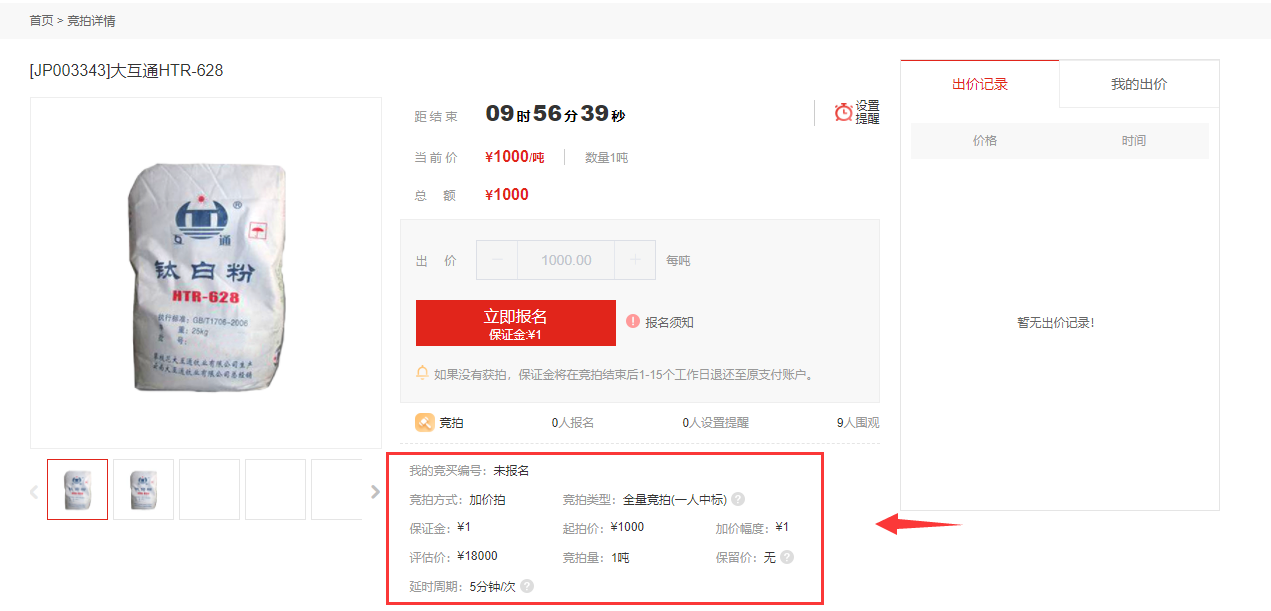Screen dimensions: 1271x611
Task: Click the 每吨 unit label
Action: (678, 260)
